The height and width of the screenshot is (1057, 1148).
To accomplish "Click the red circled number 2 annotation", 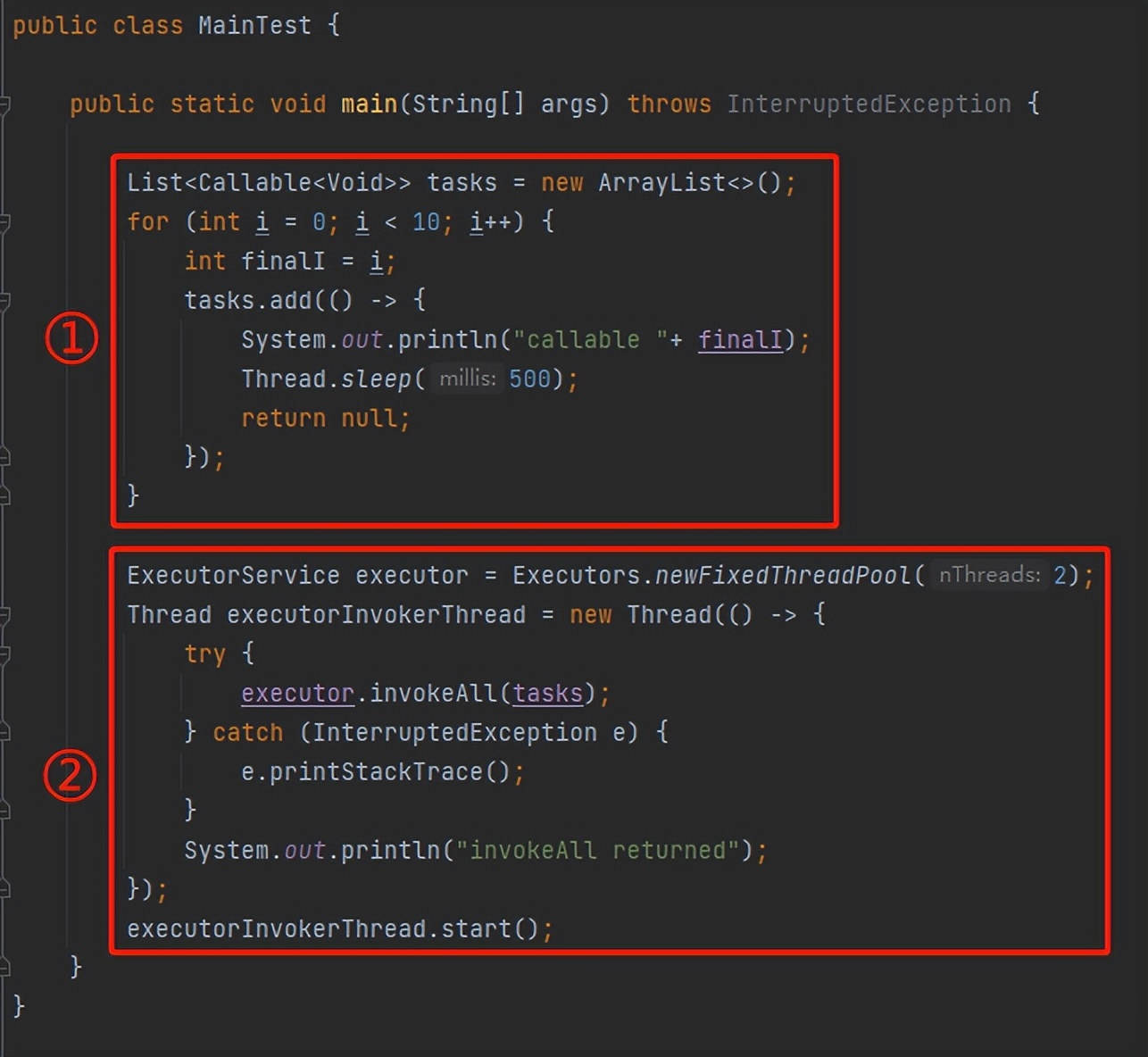I will coord(70,775).
